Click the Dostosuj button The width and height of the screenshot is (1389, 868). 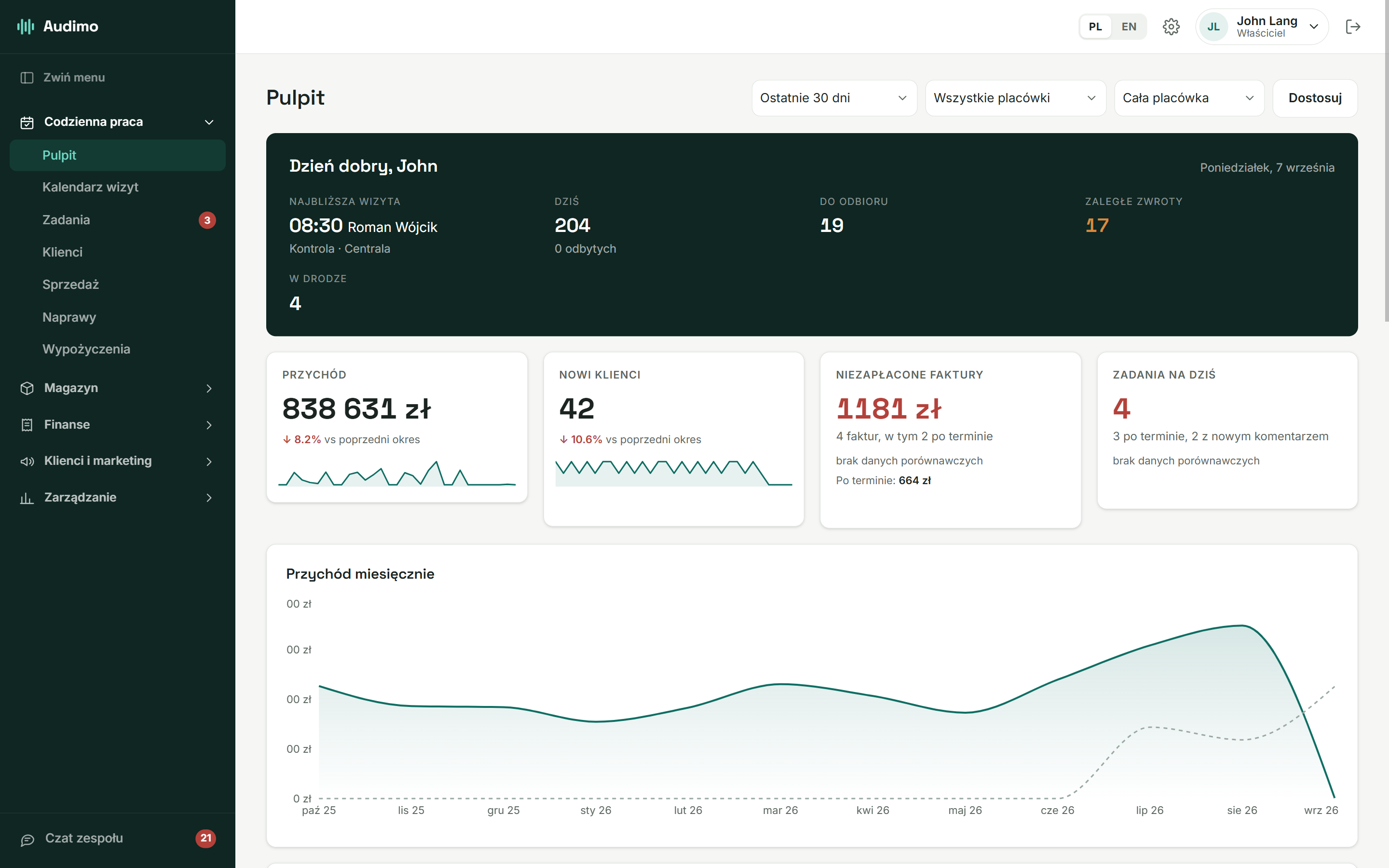click(x=1314, y=98)
